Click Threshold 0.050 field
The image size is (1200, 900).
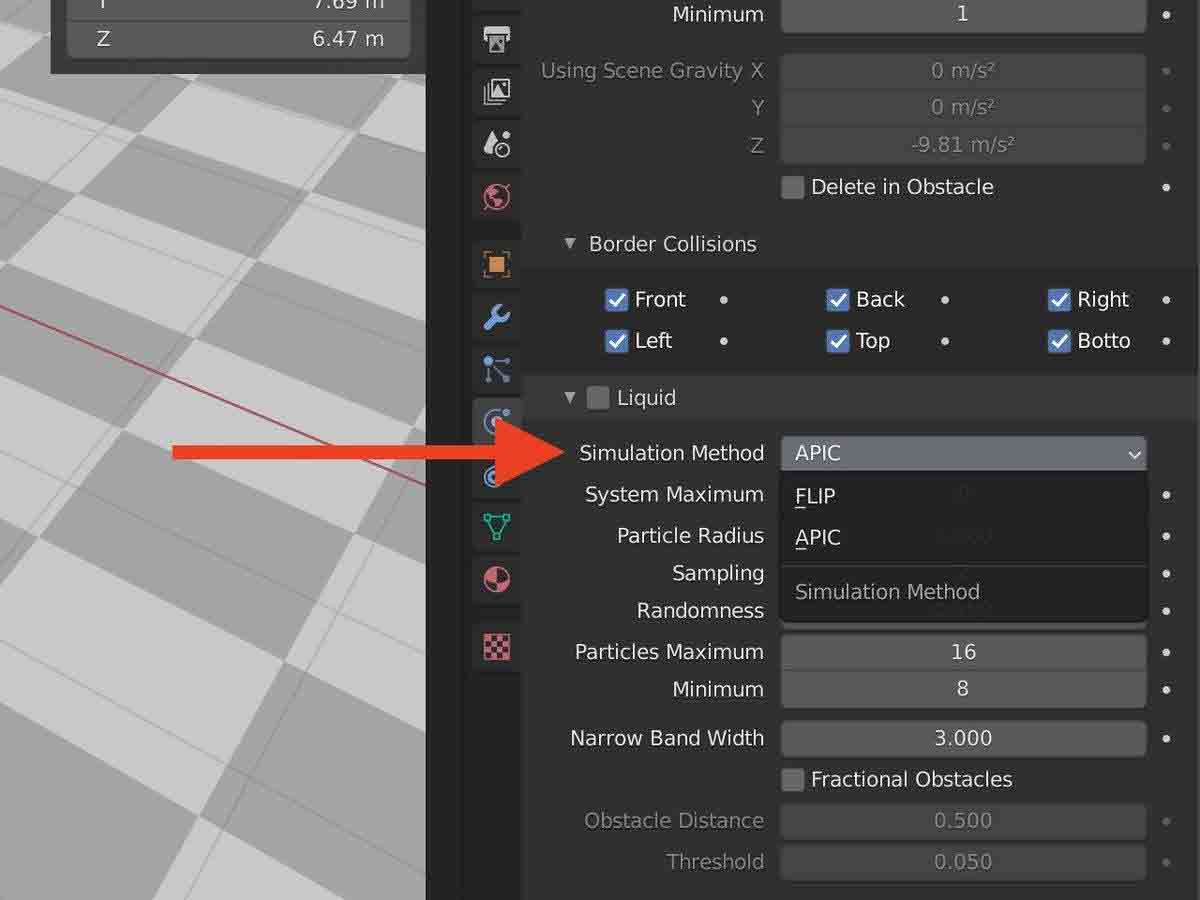[x=963, y=862]
